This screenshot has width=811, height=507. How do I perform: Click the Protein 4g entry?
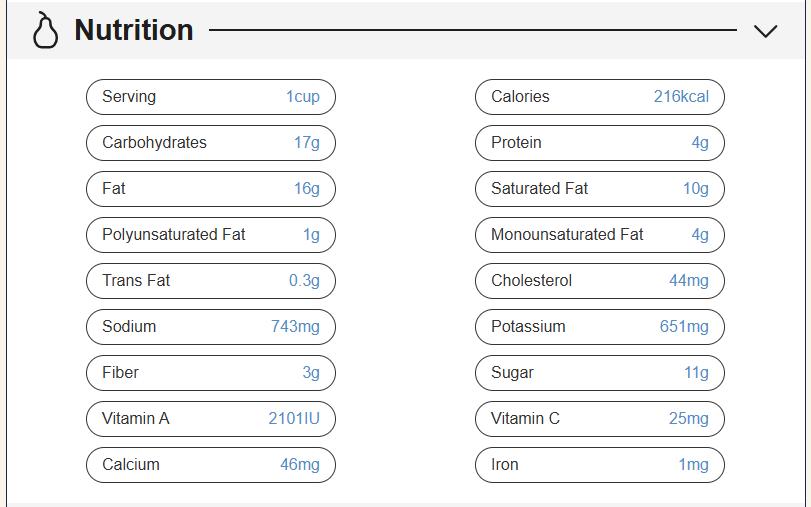[x=599, y=143]
